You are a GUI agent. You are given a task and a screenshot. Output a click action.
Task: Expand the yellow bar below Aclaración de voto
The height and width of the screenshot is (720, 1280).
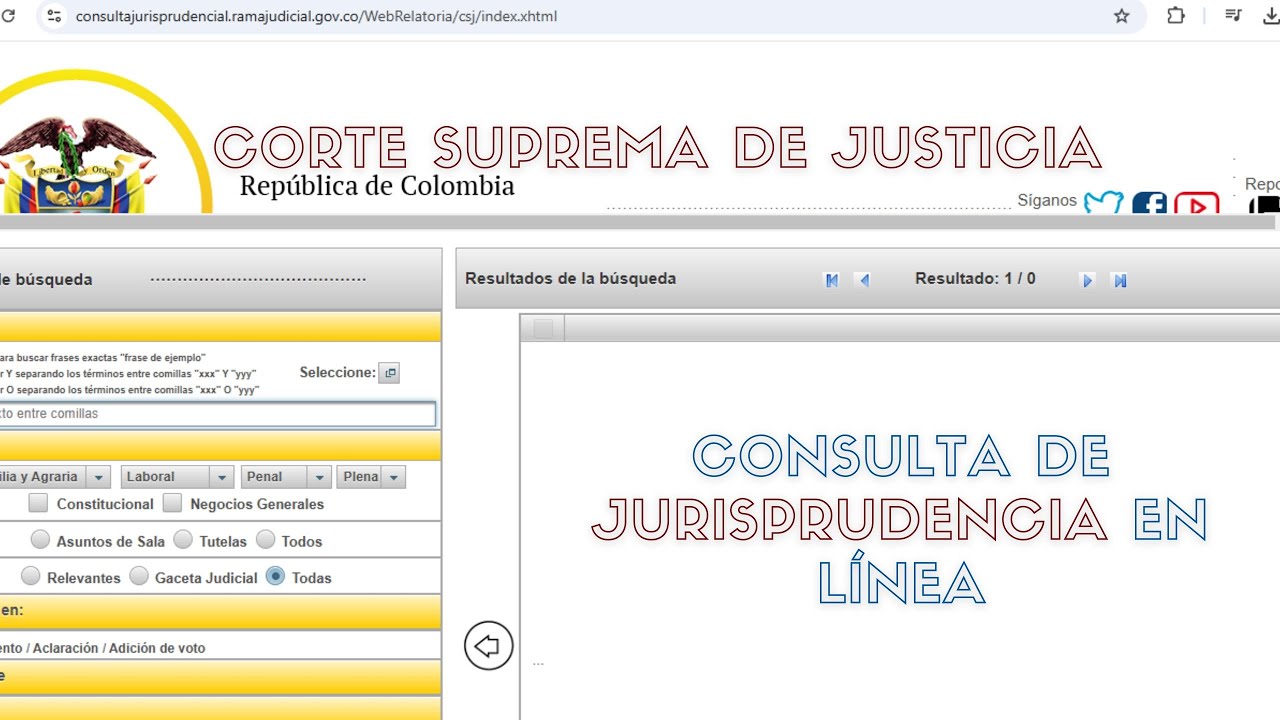[220, 677]
